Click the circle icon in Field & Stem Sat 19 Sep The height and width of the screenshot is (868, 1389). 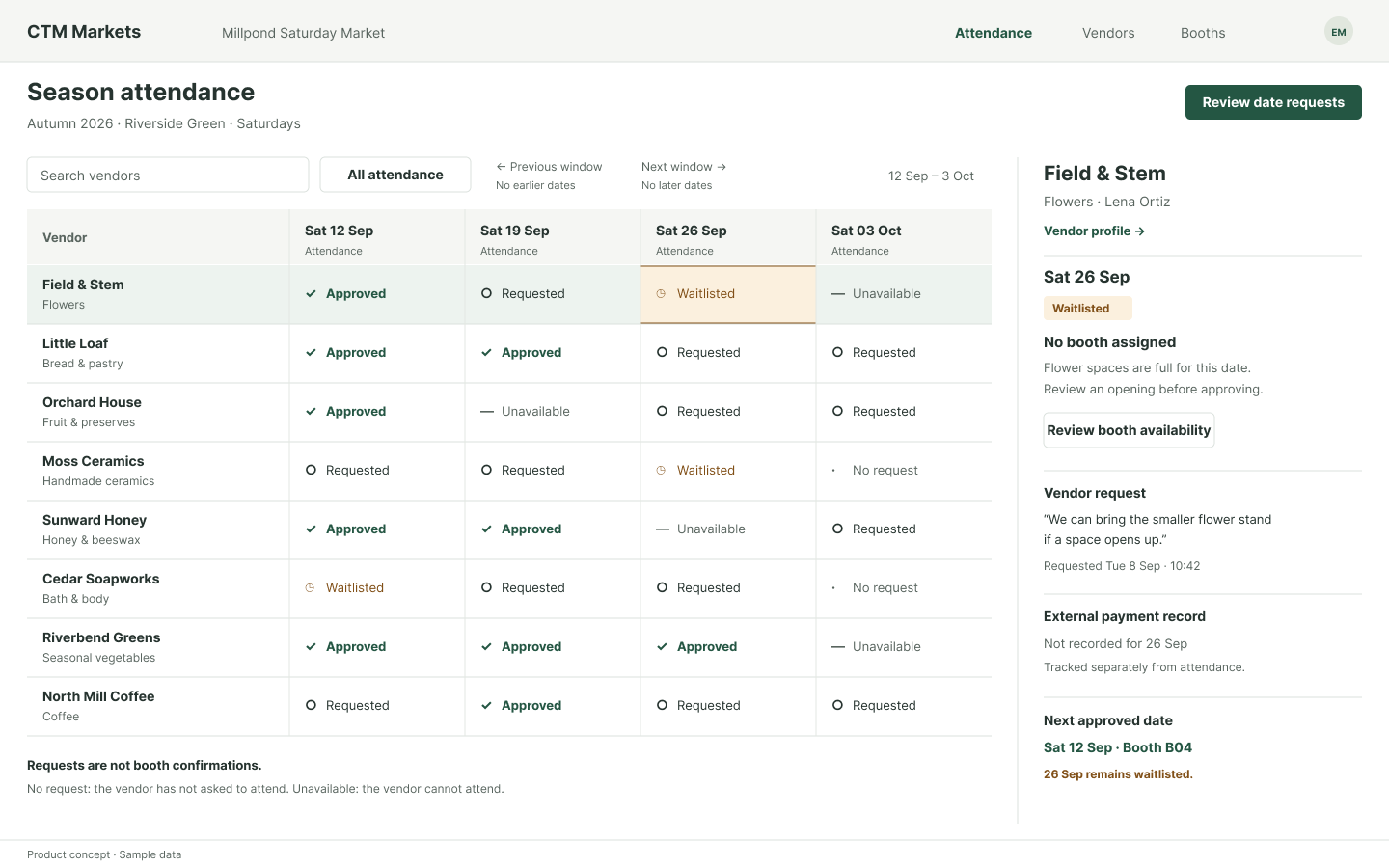(486, 293)
